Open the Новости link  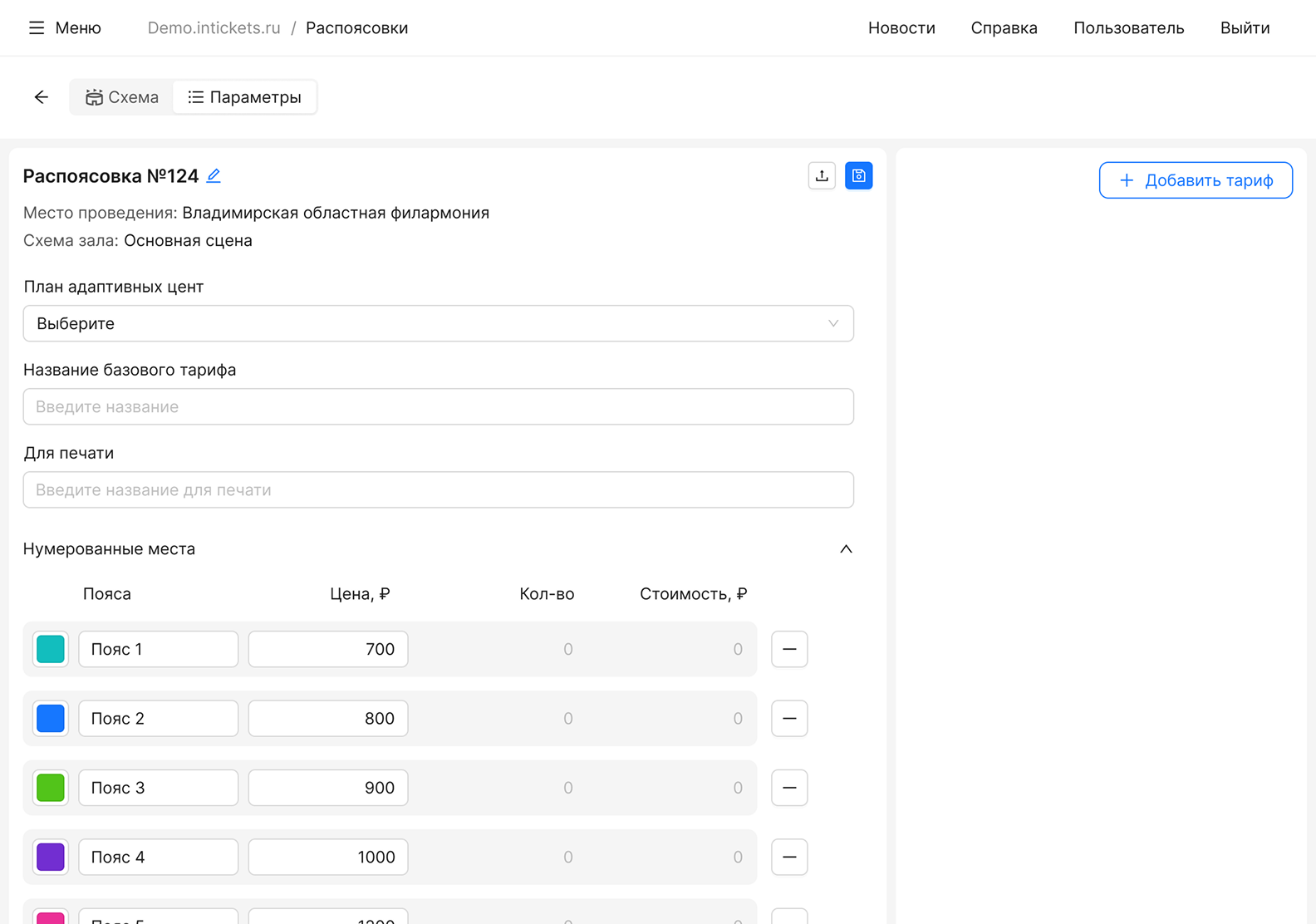click(x=901, y=28)
